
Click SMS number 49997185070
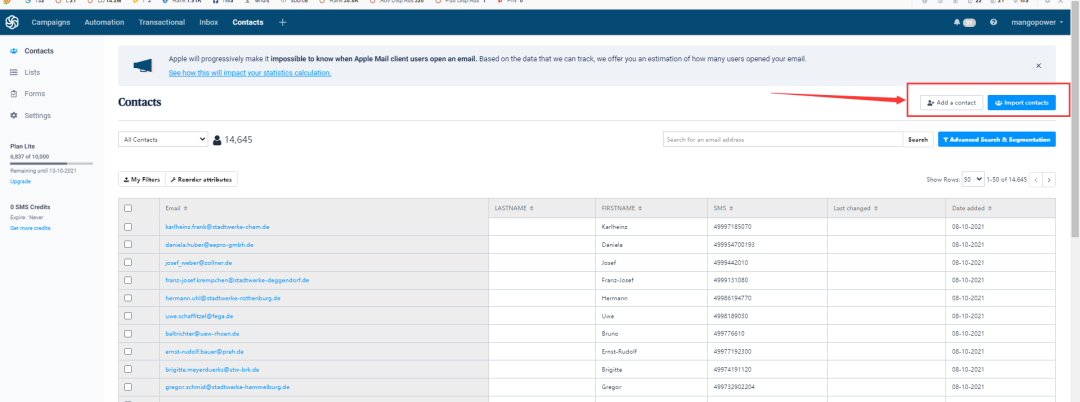coord(734,226)
